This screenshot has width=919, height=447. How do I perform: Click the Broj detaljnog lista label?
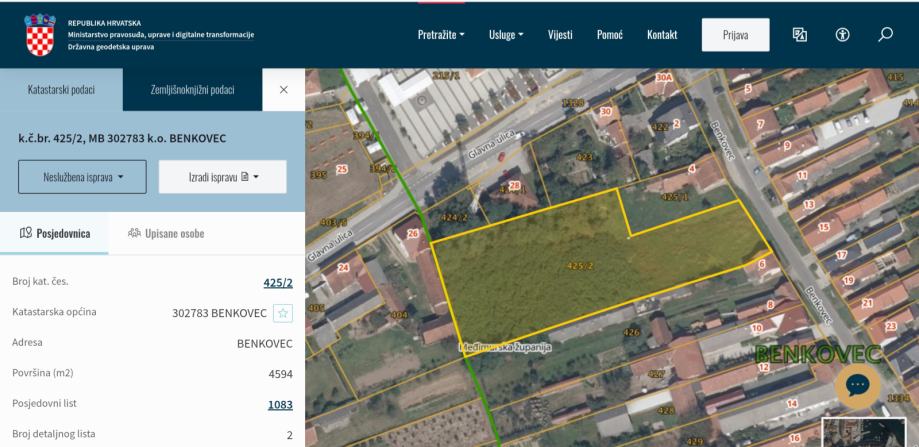[x=54, y=434]
